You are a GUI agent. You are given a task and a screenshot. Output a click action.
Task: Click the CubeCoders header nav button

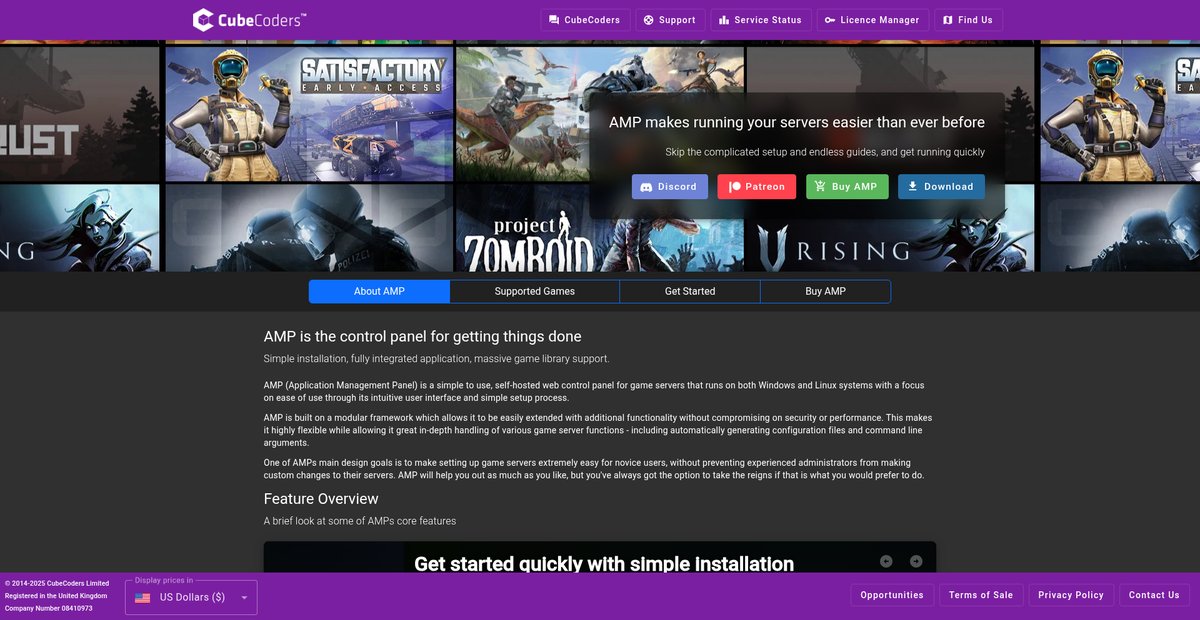pos(585,20)
